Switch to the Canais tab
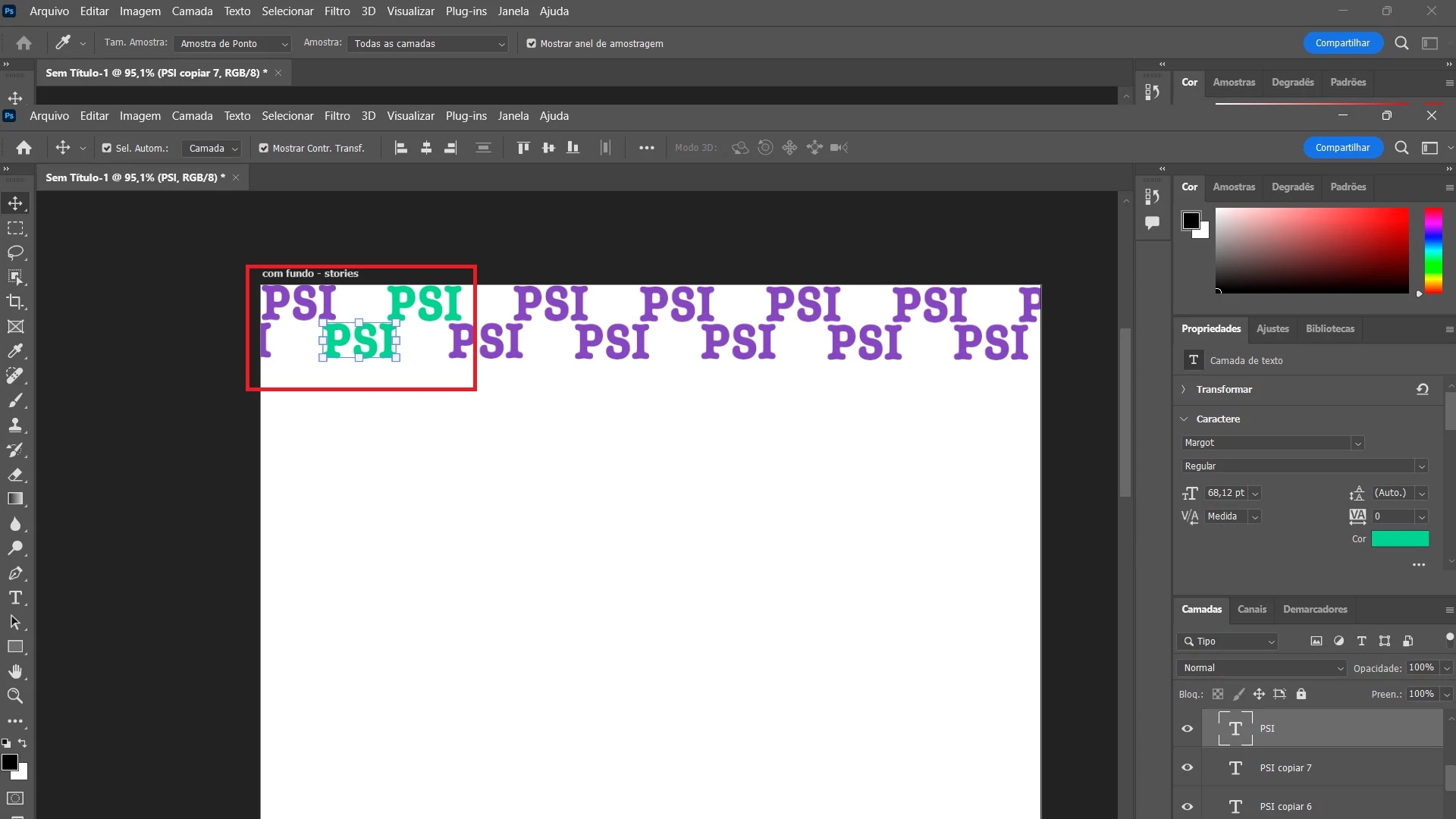Image resolution: width=1456 pixels, height=819 pixels. (1251, 609)
